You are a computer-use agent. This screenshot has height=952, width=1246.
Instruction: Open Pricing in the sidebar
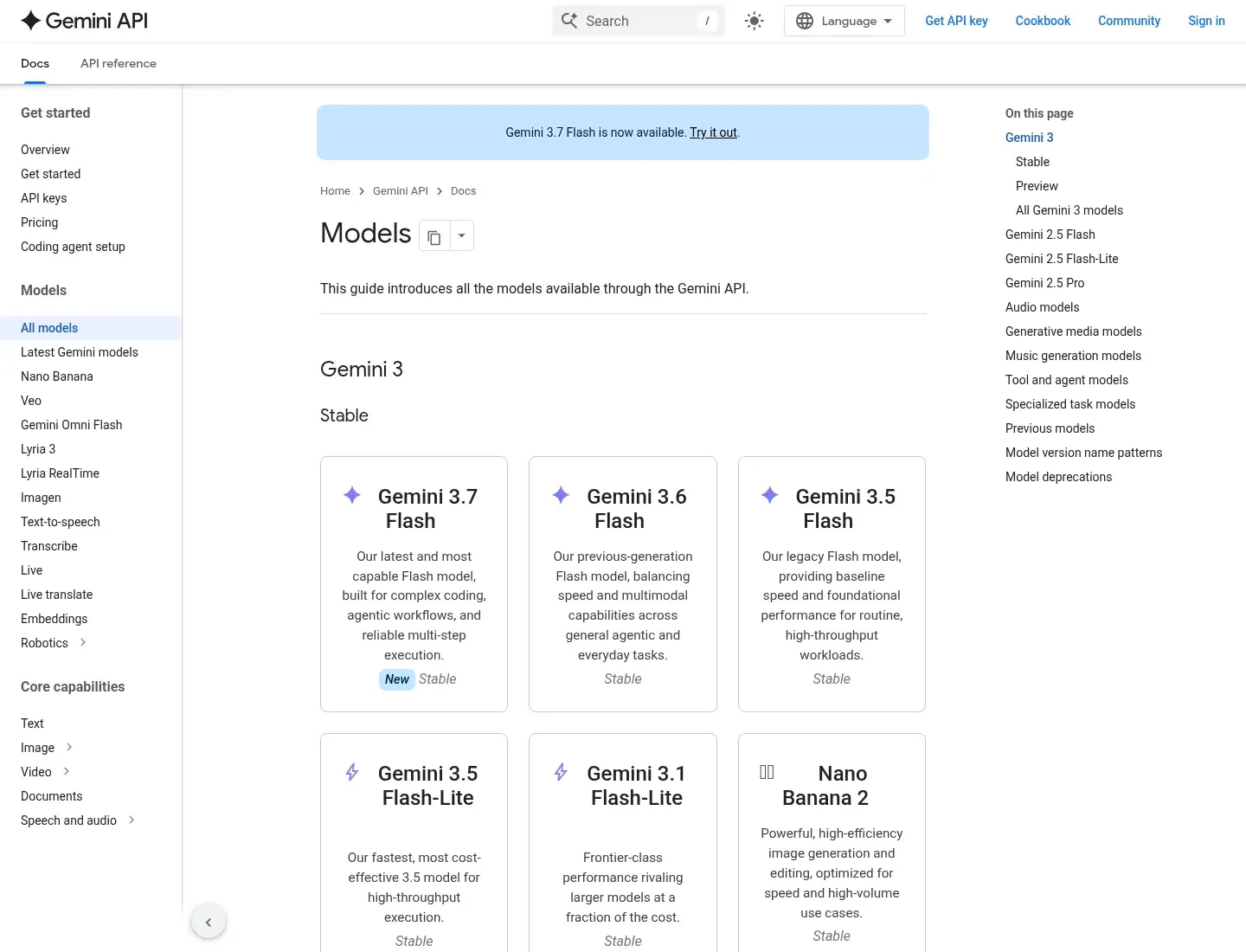click(x=39, y=222)
